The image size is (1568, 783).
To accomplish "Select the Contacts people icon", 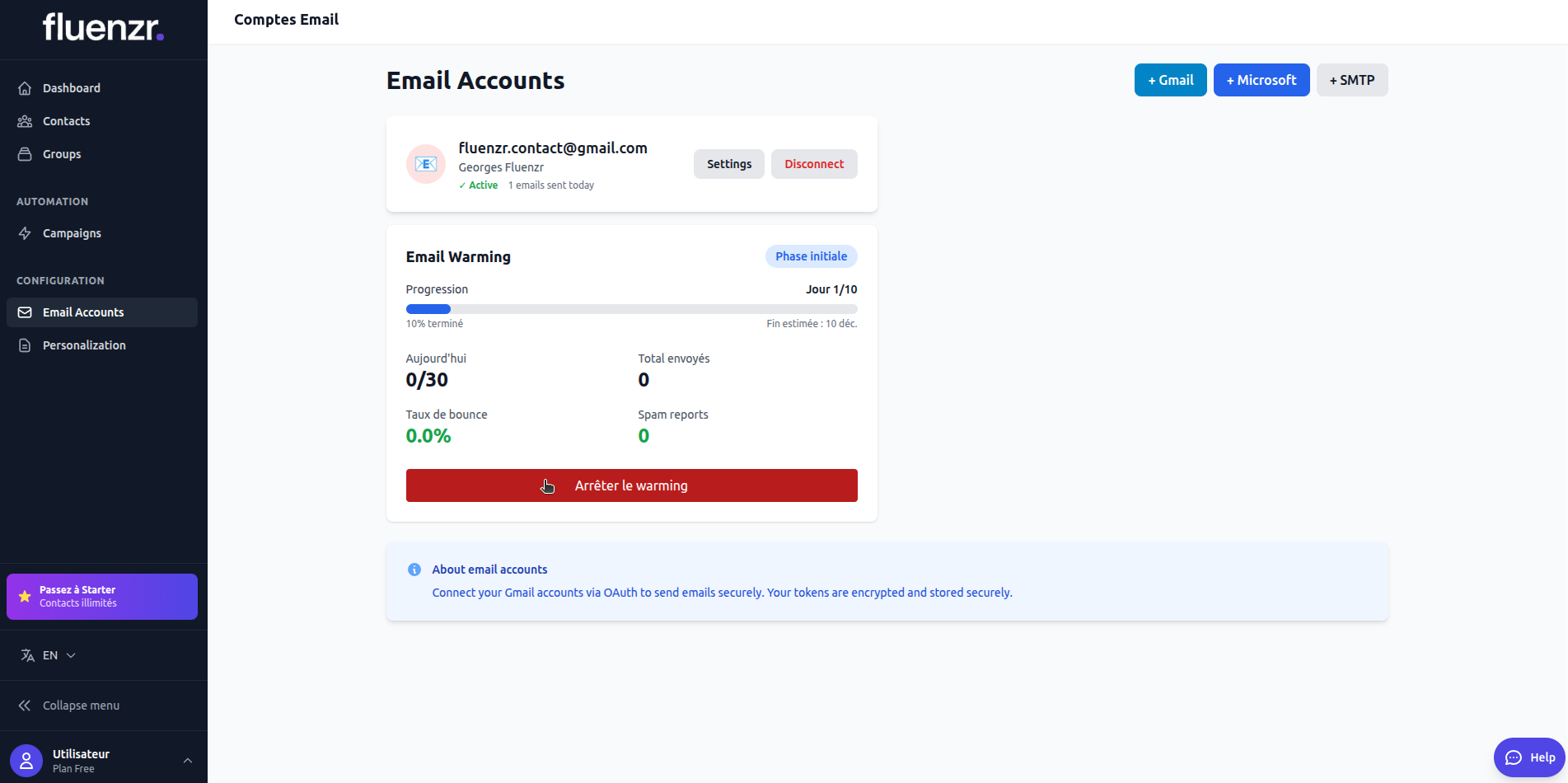I will pos(26,120).
